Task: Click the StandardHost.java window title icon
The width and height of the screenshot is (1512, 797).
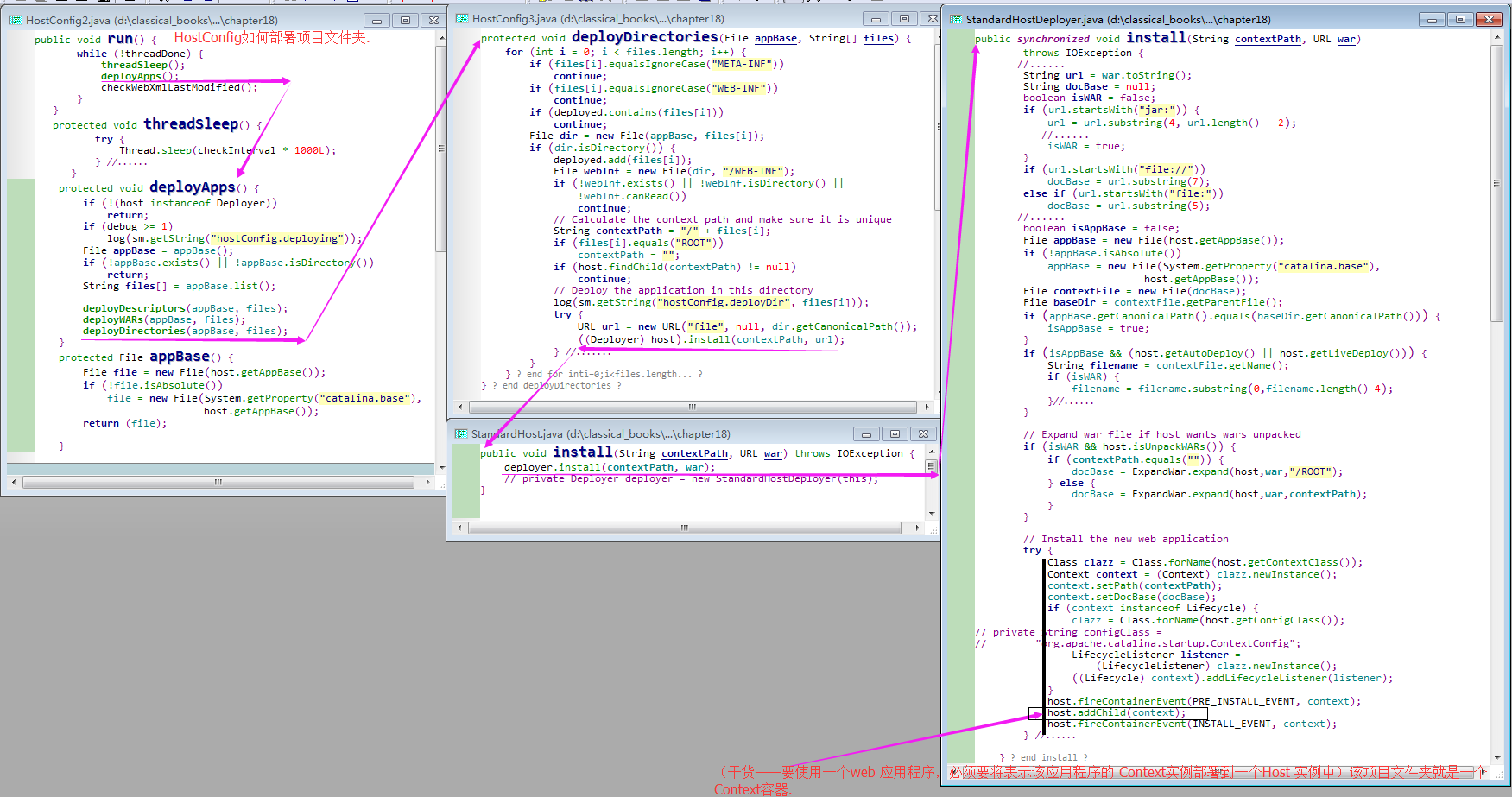Action: click(461, 433)
